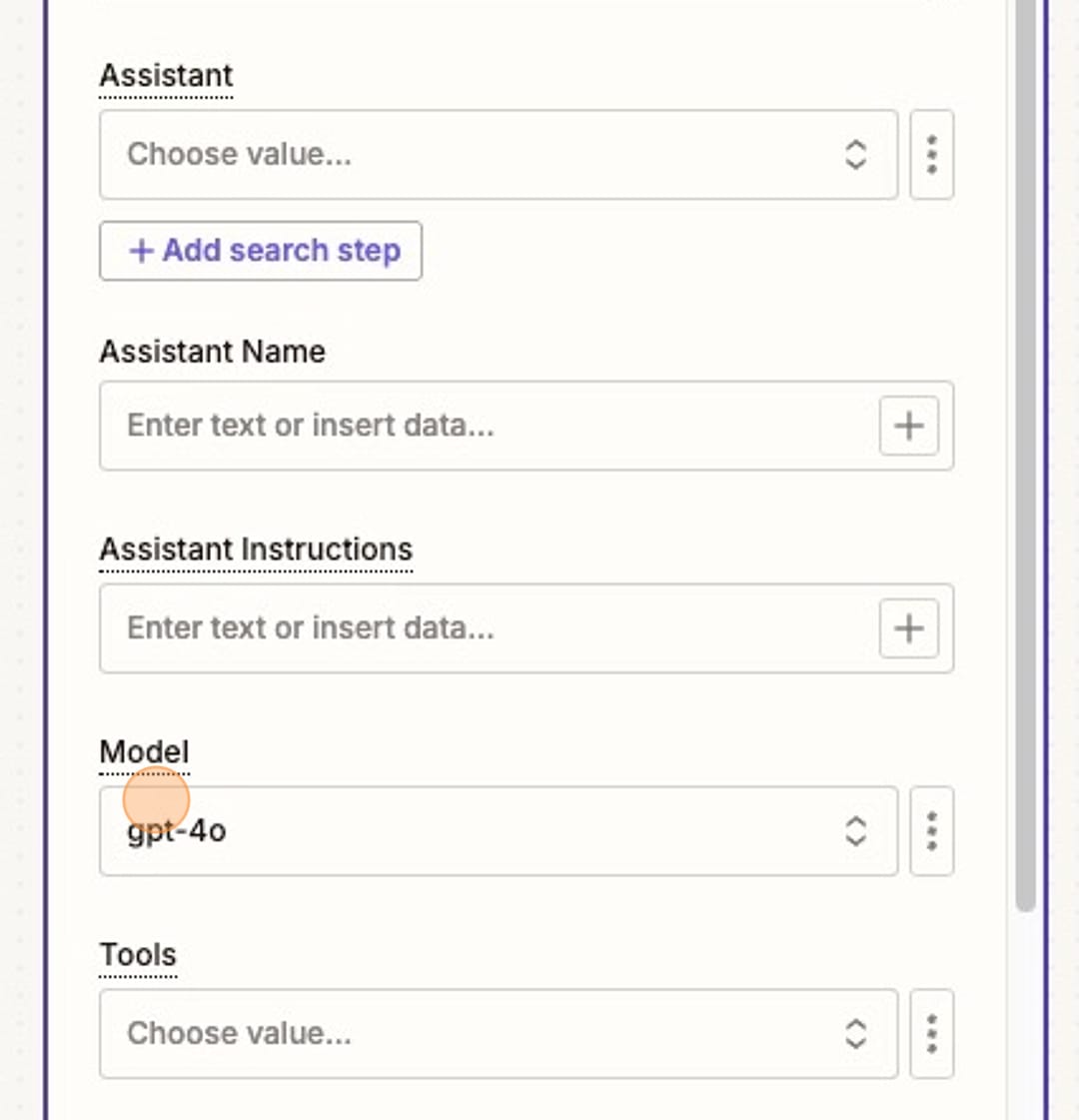Open the three-dot menu beside Tools field
The width and height of the screenshot is (1079, 1120).
coord(931,1034)
